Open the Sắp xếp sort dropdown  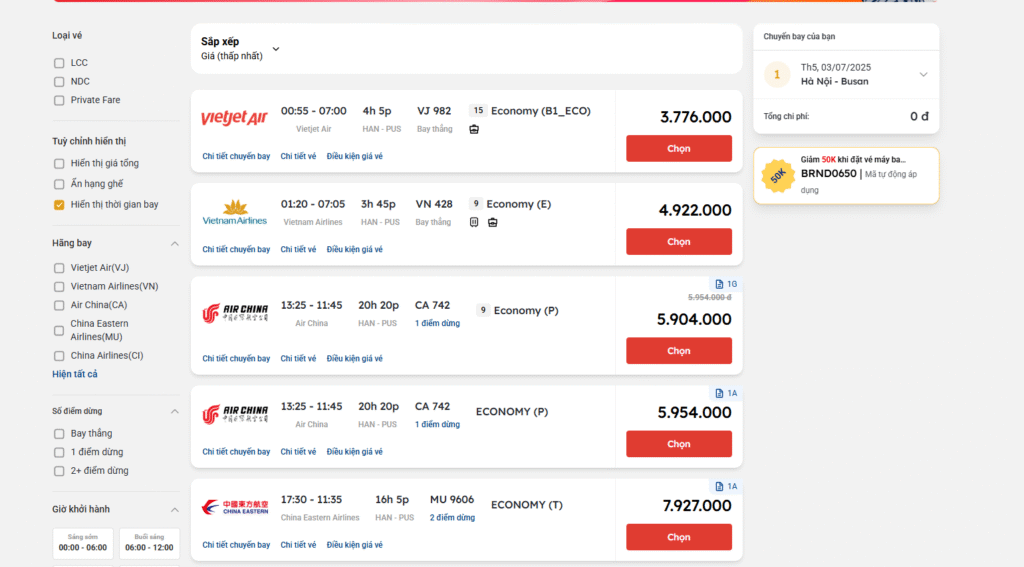click(276, 49)
